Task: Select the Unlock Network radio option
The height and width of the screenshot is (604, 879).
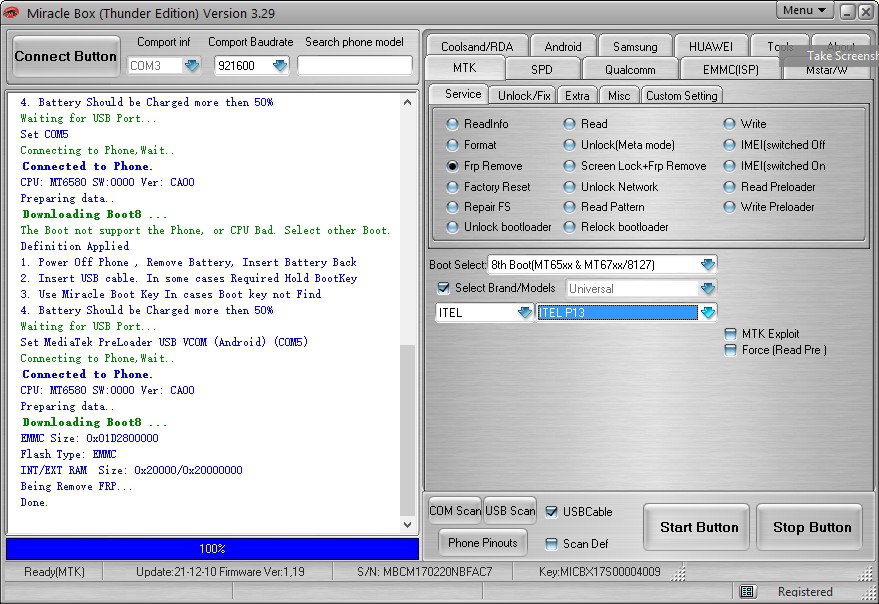Action: point(570,187)
